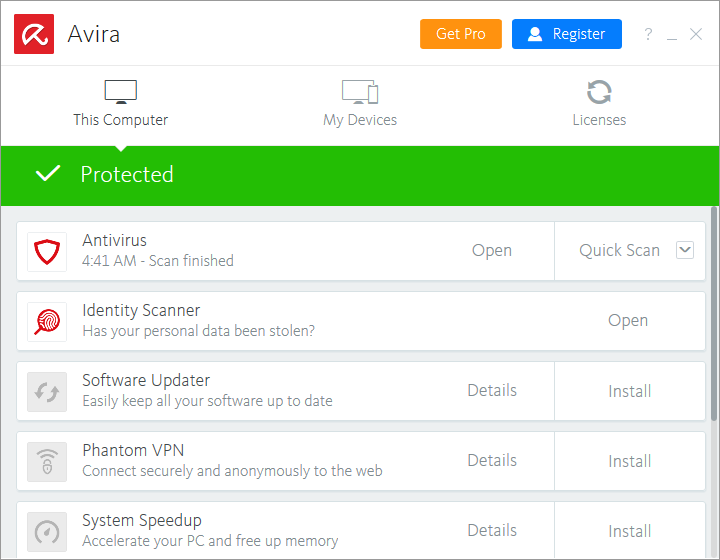This screenshot has width=720, height=560.
Task: Open the Licenses tab
Action: (599, 105)
